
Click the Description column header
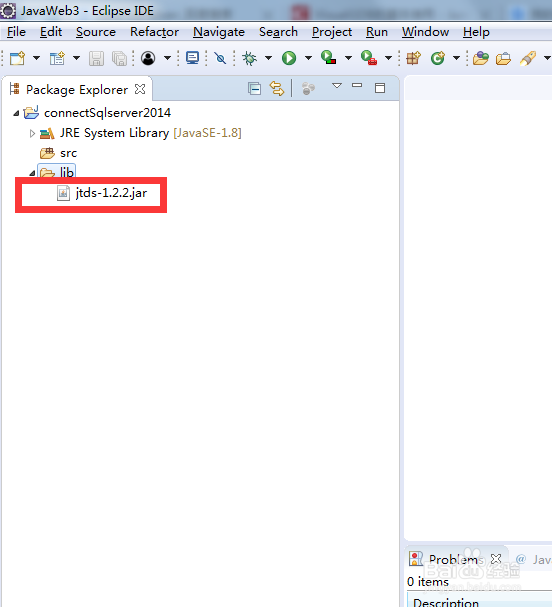(446, 602)
